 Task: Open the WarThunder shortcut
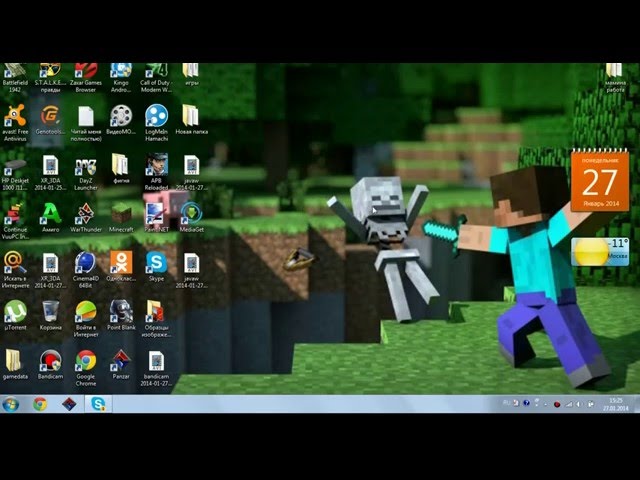point(86,217)
